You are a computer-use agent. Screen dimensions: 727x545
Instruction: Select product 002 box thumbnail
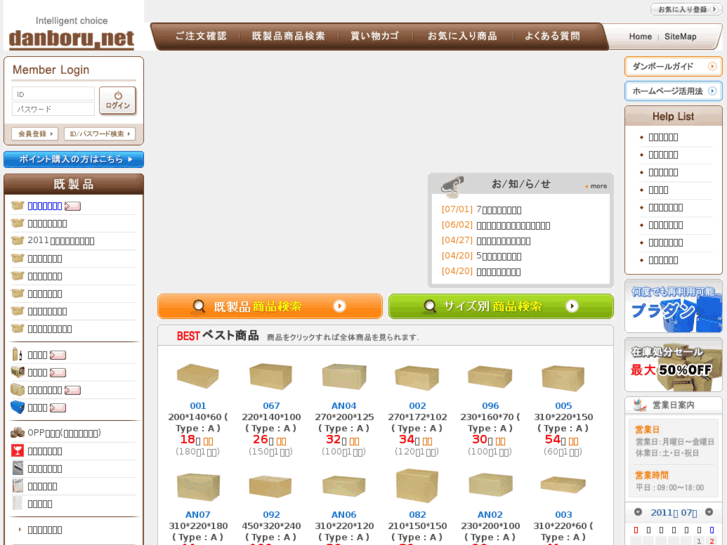[x=417, y=377]
